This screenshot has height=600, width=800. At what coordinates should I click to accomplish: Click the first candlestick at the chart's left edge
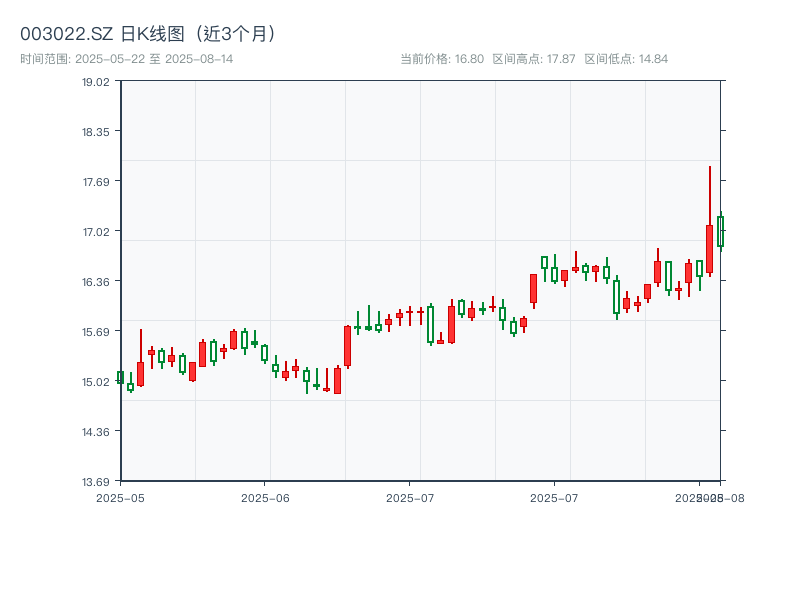coord(120,377)
